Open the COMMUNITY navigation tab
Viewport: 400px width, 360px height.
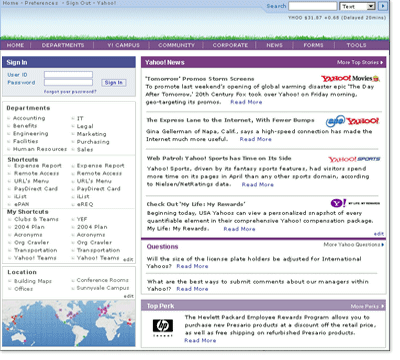coord(176,45)
